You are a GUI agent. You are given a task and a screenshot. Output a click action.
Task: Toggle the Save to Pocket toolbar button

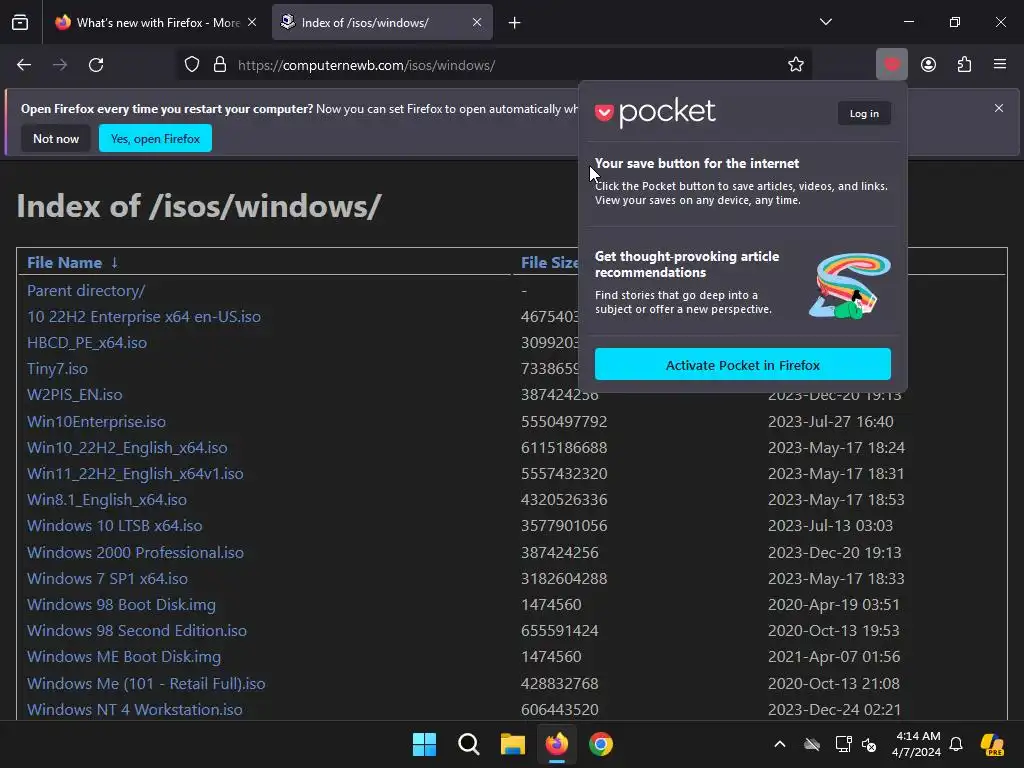tap(891, 65)
